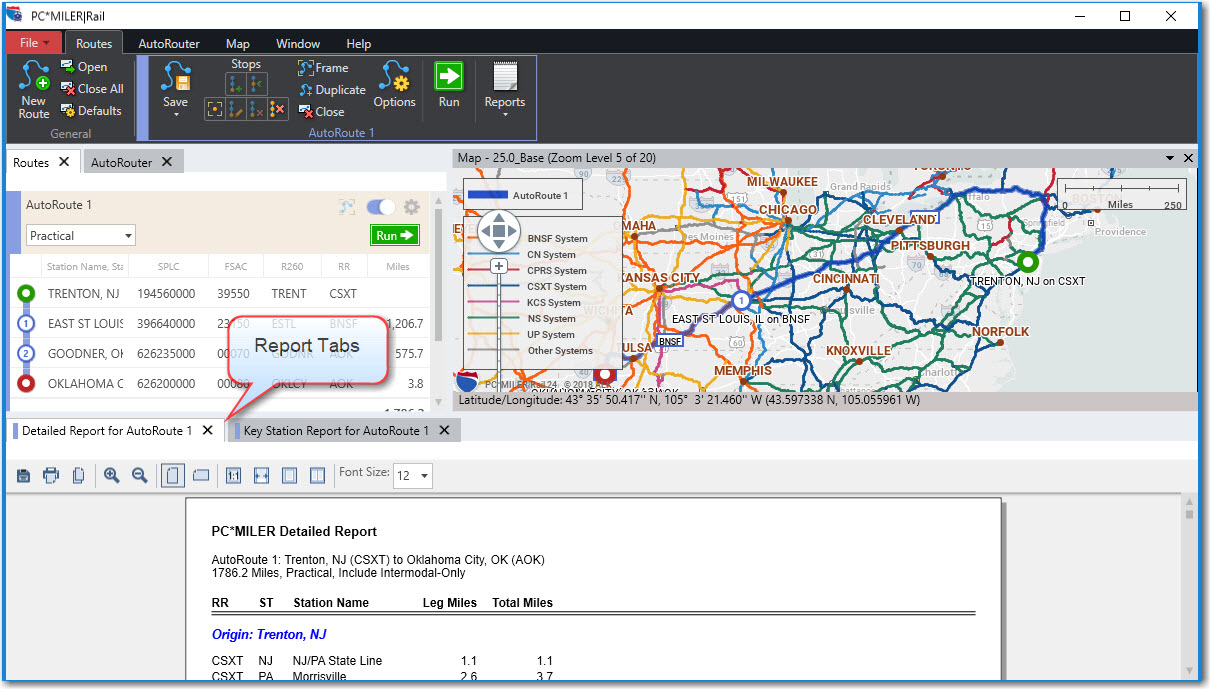Open the Practical routing type dropdown
1210x689 pixels.
(x=81, y=236)
